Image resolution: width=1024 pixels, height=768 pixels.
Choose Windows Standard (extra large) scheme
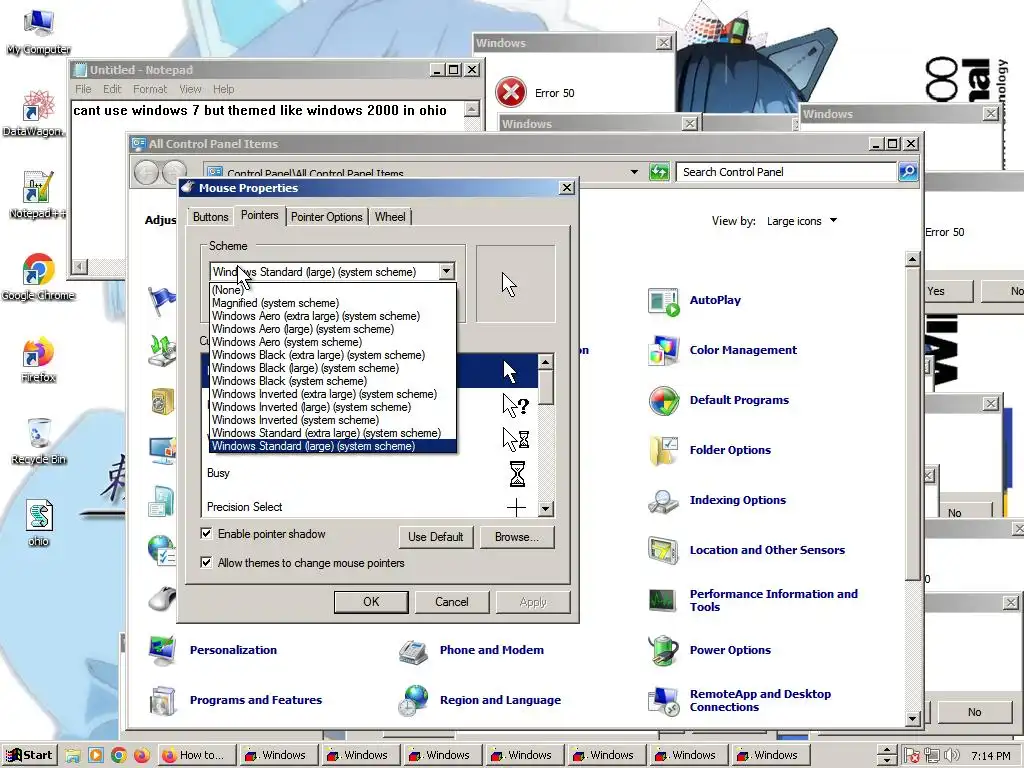(332, 433)
